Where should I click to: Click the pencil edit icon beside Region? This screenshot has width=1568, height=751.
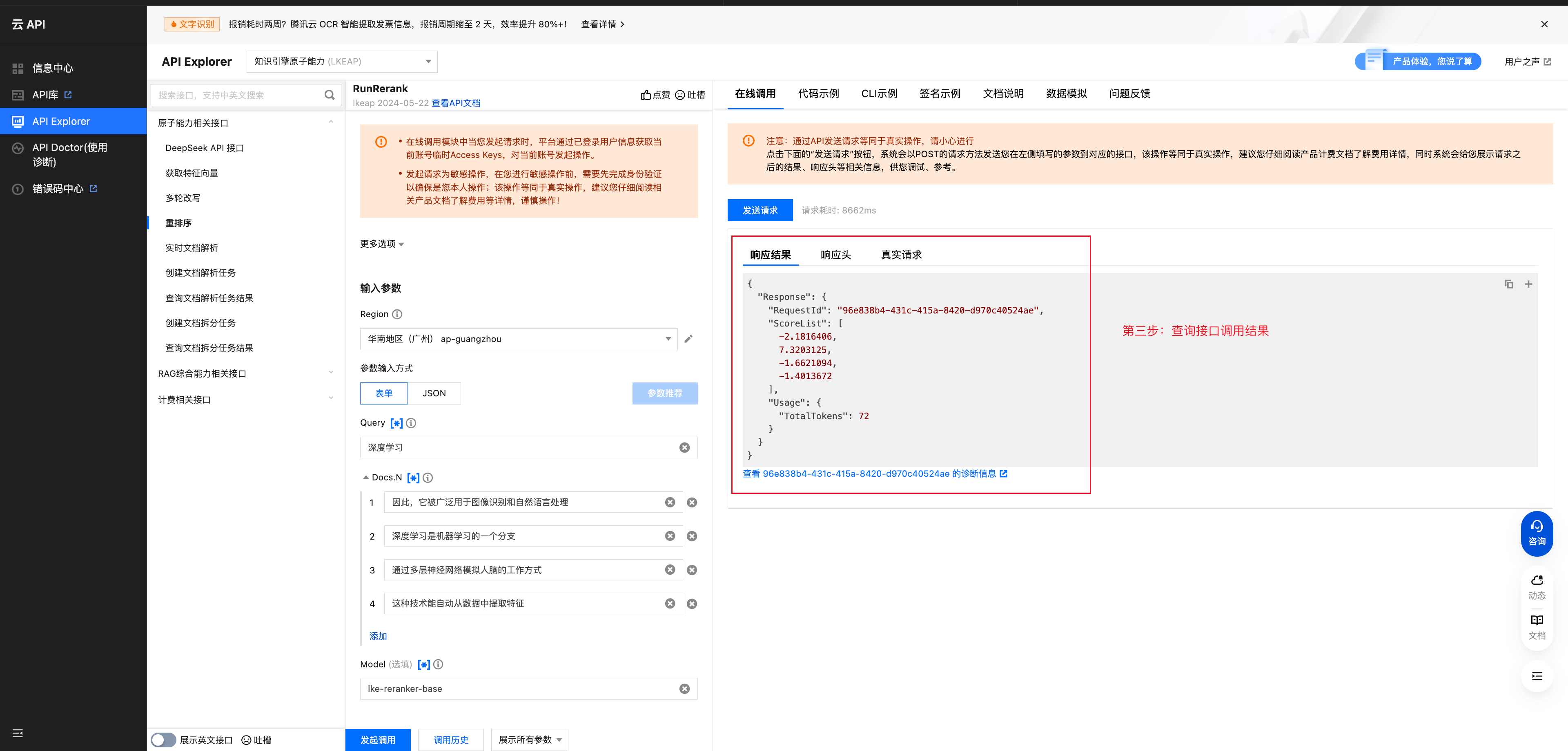coord(688,339)
